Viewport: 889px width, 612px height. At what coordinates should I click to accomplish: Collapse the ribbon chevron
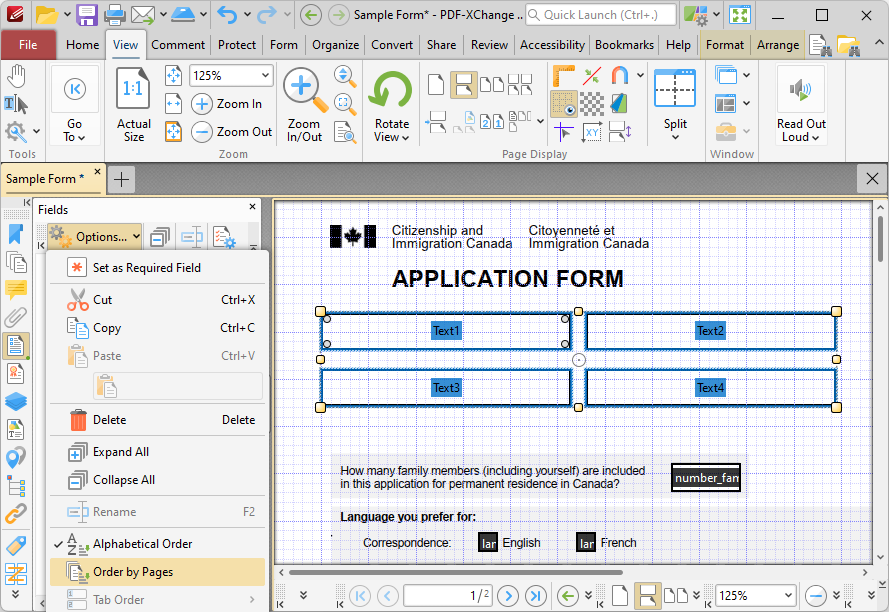(x=878, y=43)
